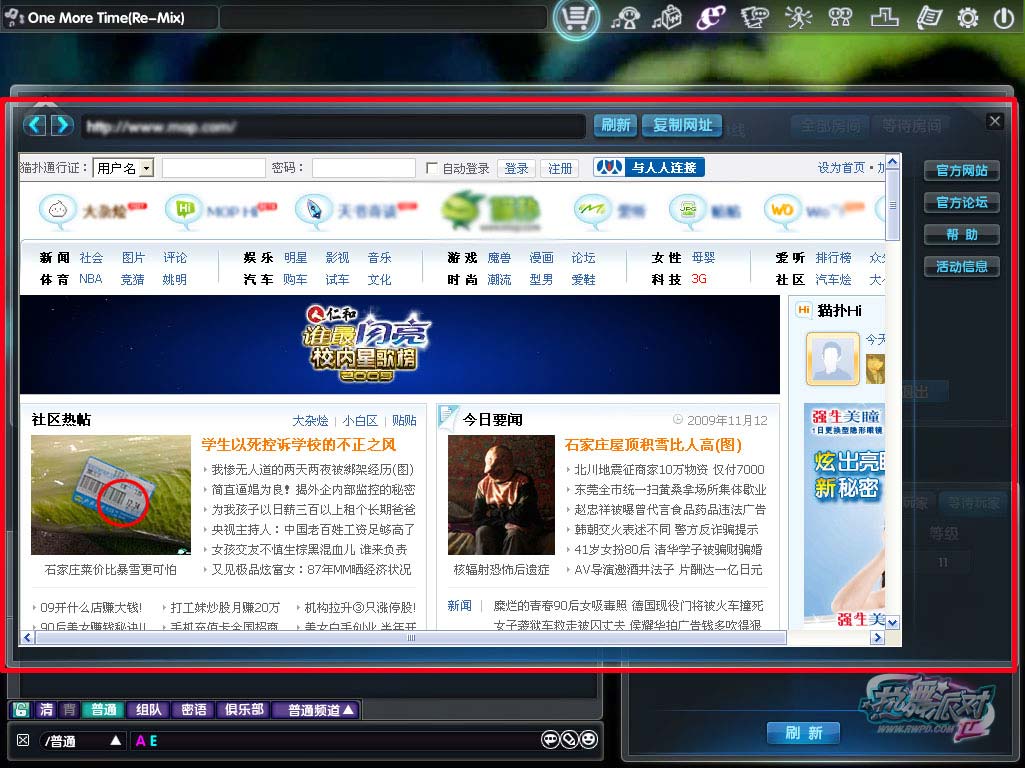Open the notepad chat bubble icon
Viewport: 1025px width, 768px height.
pyautogui.click(x=754, y=18)
